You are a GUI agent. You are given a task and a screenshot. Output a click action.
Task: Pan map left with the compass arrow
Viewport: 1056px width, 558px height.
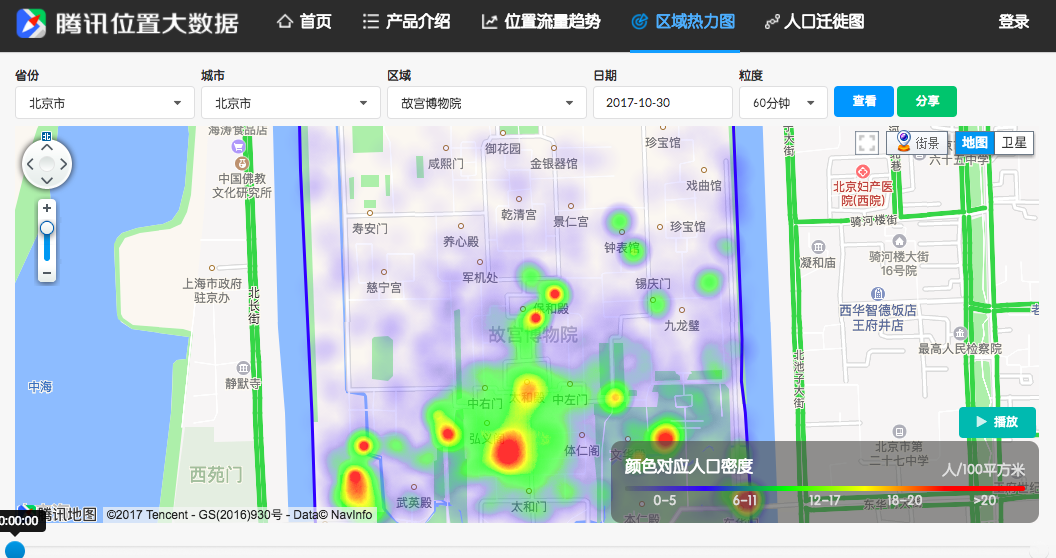tap(30, 164)
